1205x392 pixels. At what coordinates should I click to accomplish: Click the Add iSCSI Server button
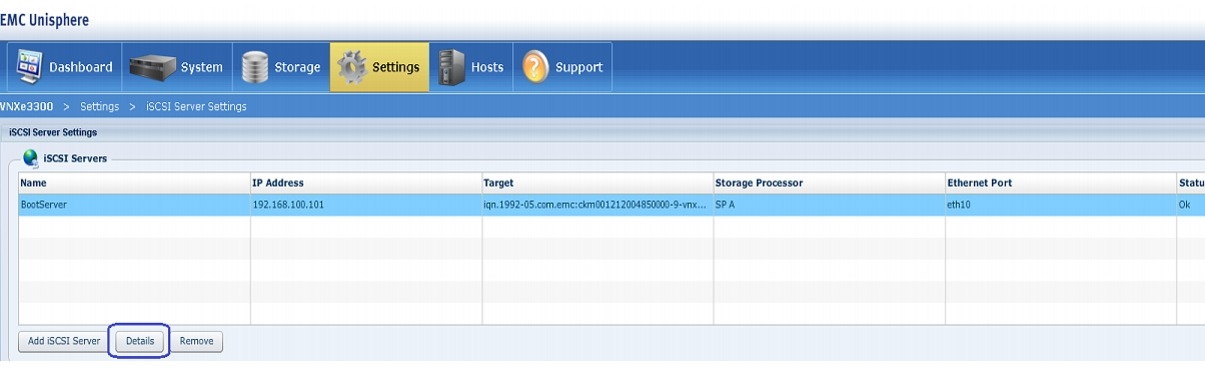tap(64, 341)
